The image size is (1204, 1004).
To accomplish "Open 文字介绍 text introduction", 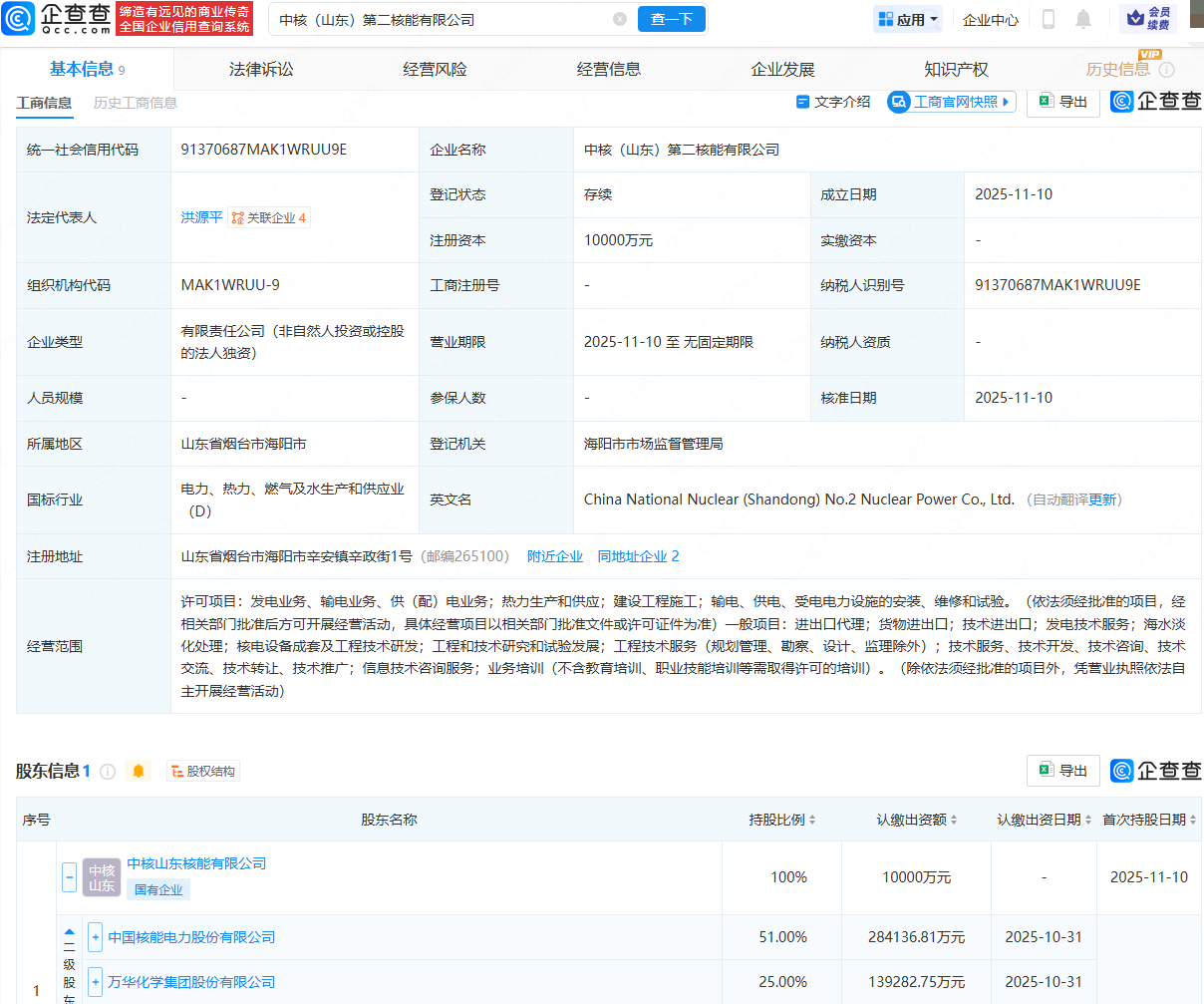I will point(833,102).
